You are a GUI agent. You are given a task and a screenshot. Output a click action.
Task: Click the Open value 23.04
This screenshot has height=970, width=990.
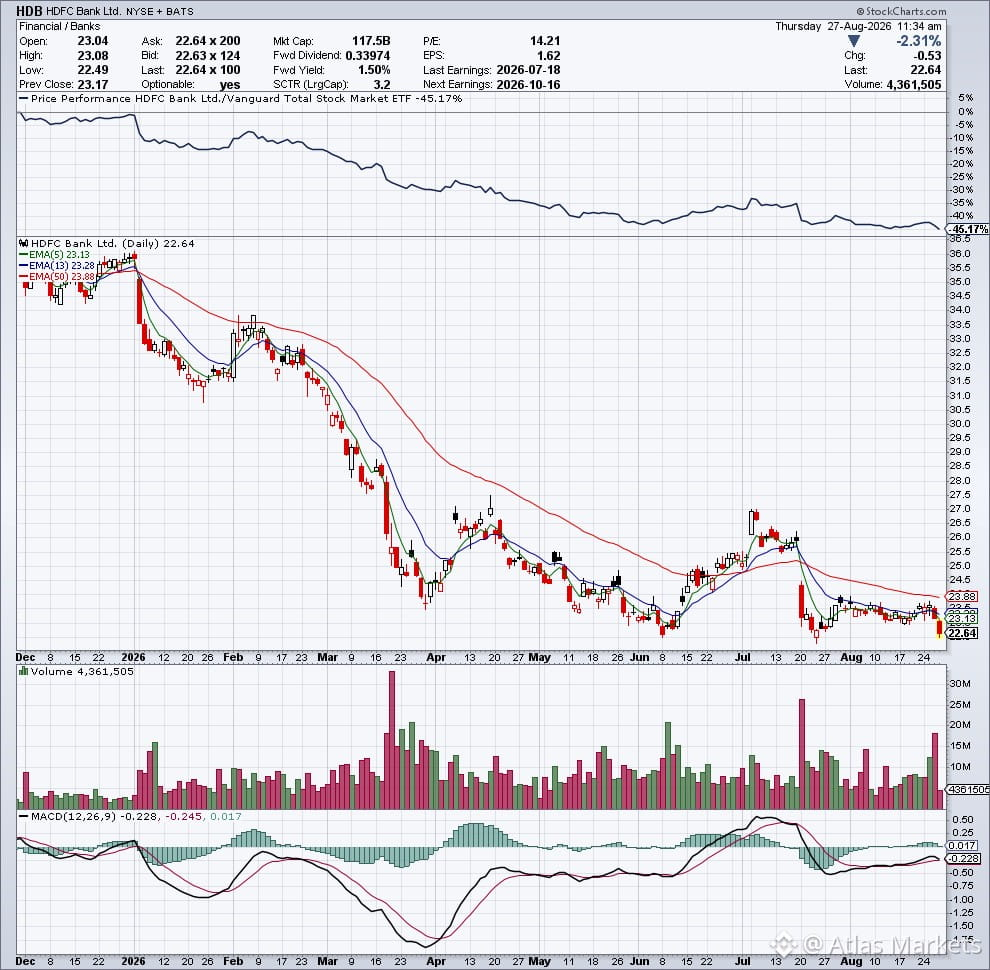[x=93, y=40]
